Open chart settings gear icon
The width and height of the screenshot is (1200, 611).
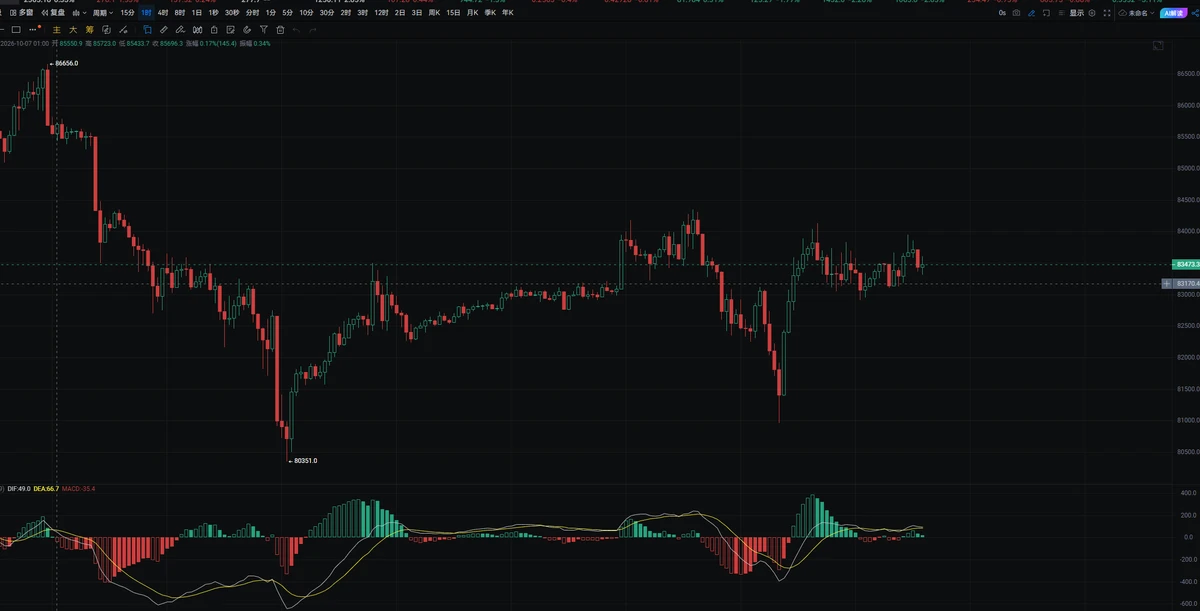click(x=1092, y=13)
